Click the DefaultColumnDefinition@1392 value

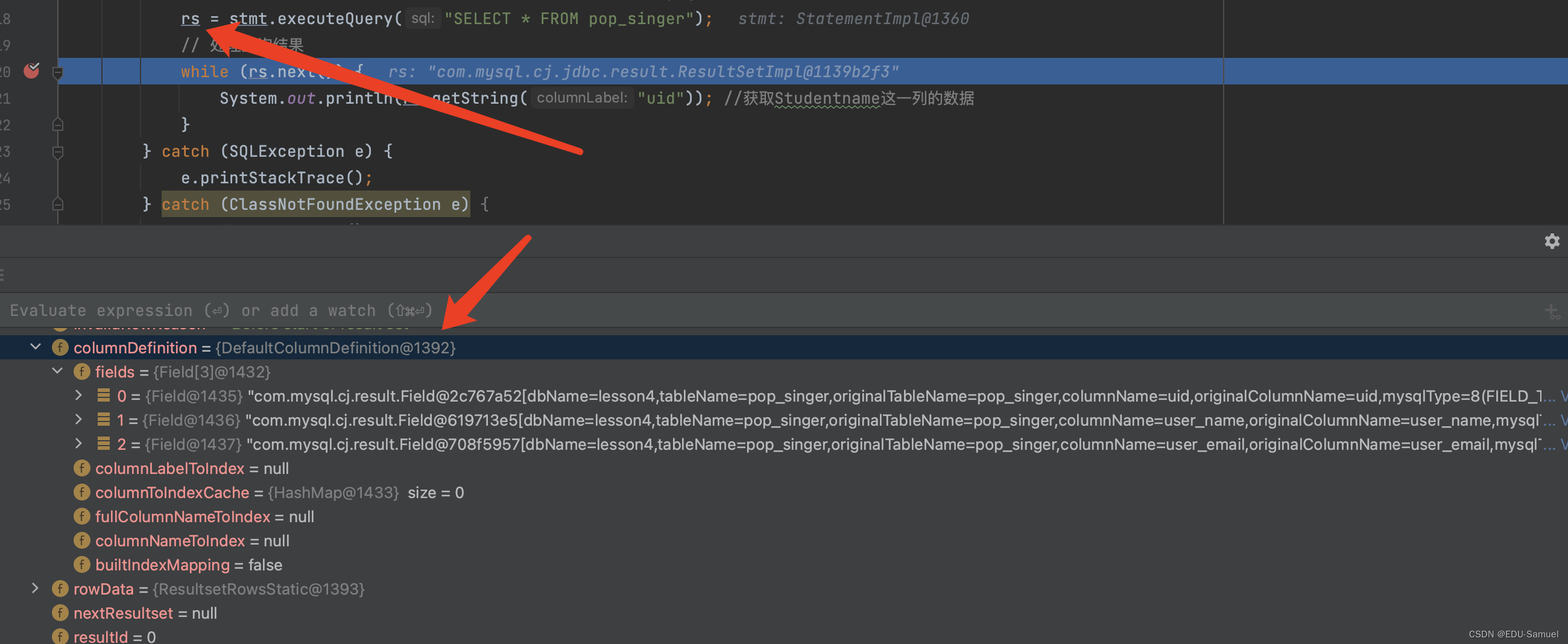335,347
